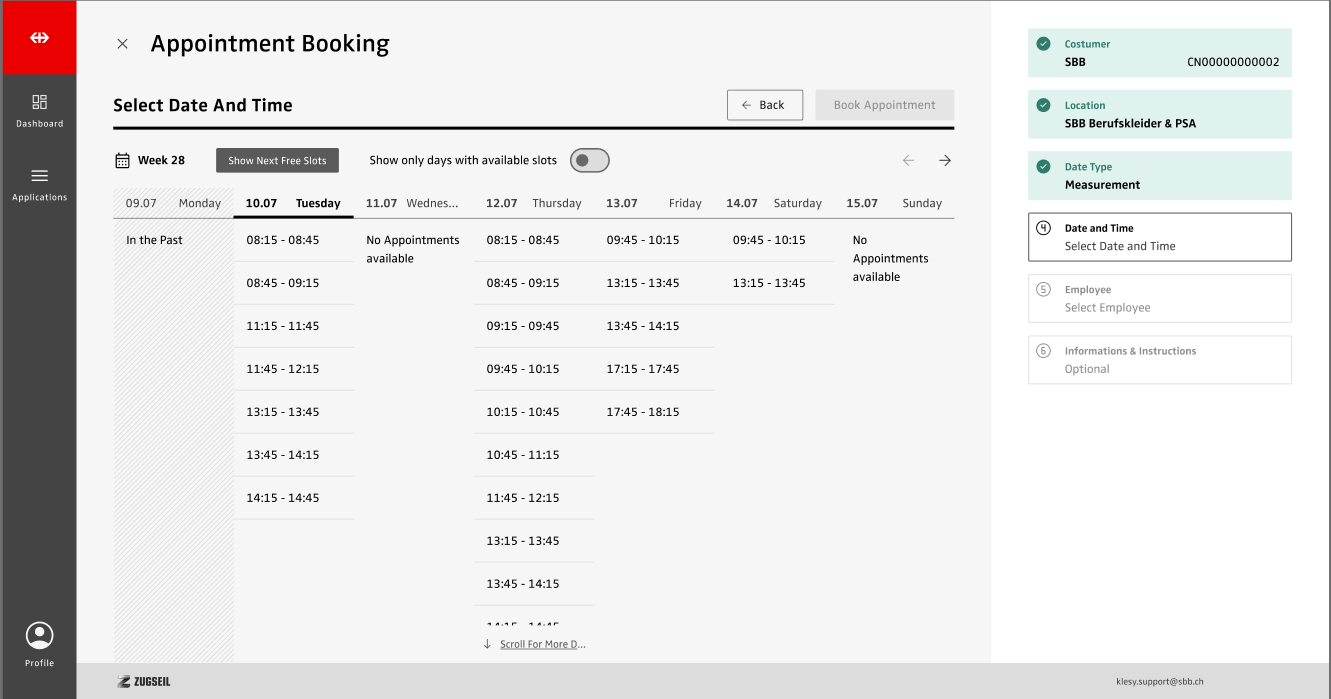Open the Profile icon in sidebar
Image resolution: width=1331 pixels, height=699 pixels.
[x=40, y=636]
